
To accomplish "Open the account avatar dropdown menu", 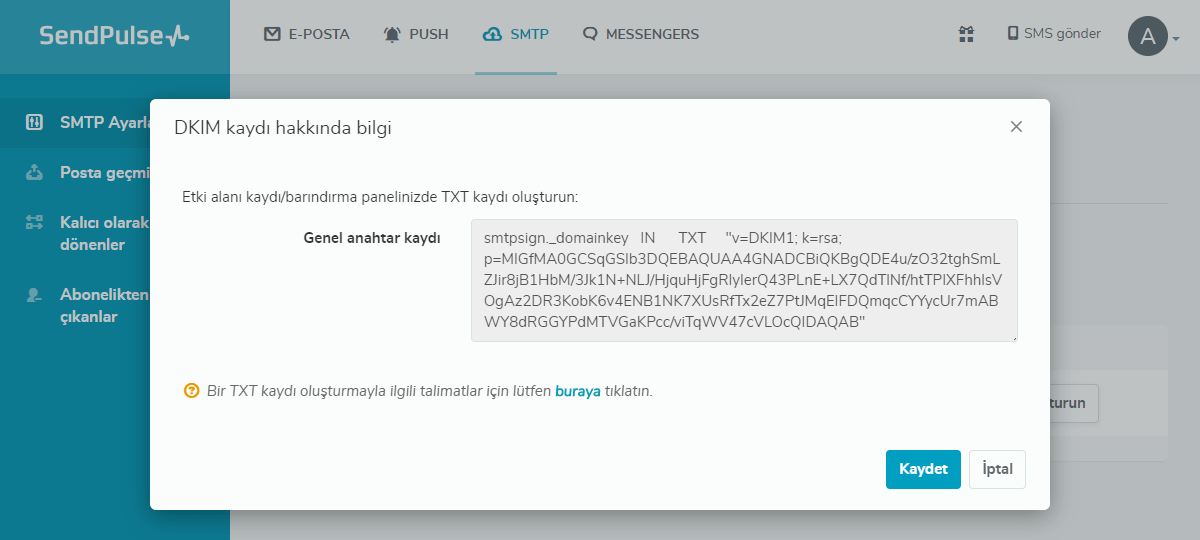I will click(1154, 37).
